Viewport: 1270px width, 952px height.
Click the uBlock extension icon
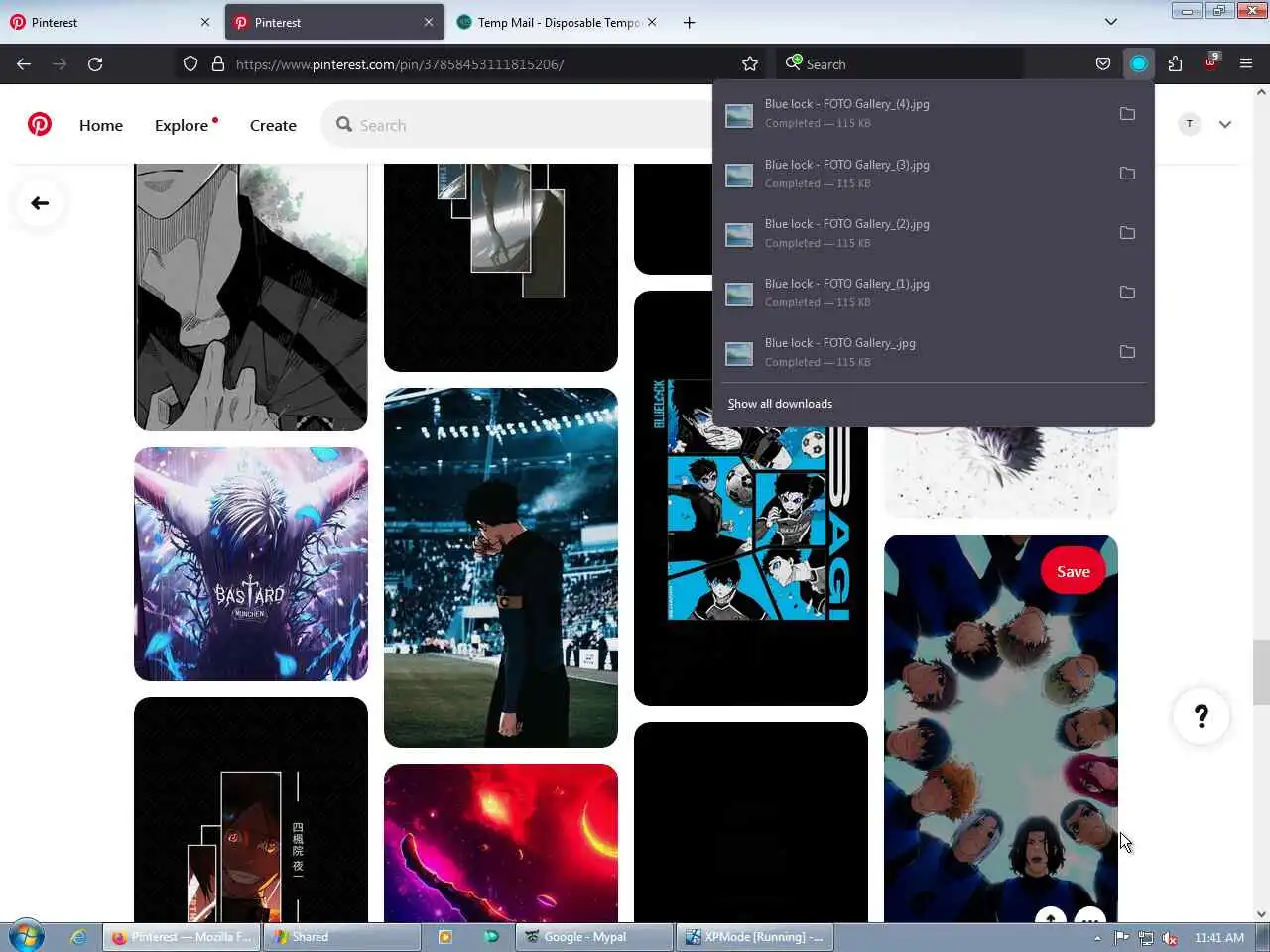pyautogui.click(x=1211, y=62)
